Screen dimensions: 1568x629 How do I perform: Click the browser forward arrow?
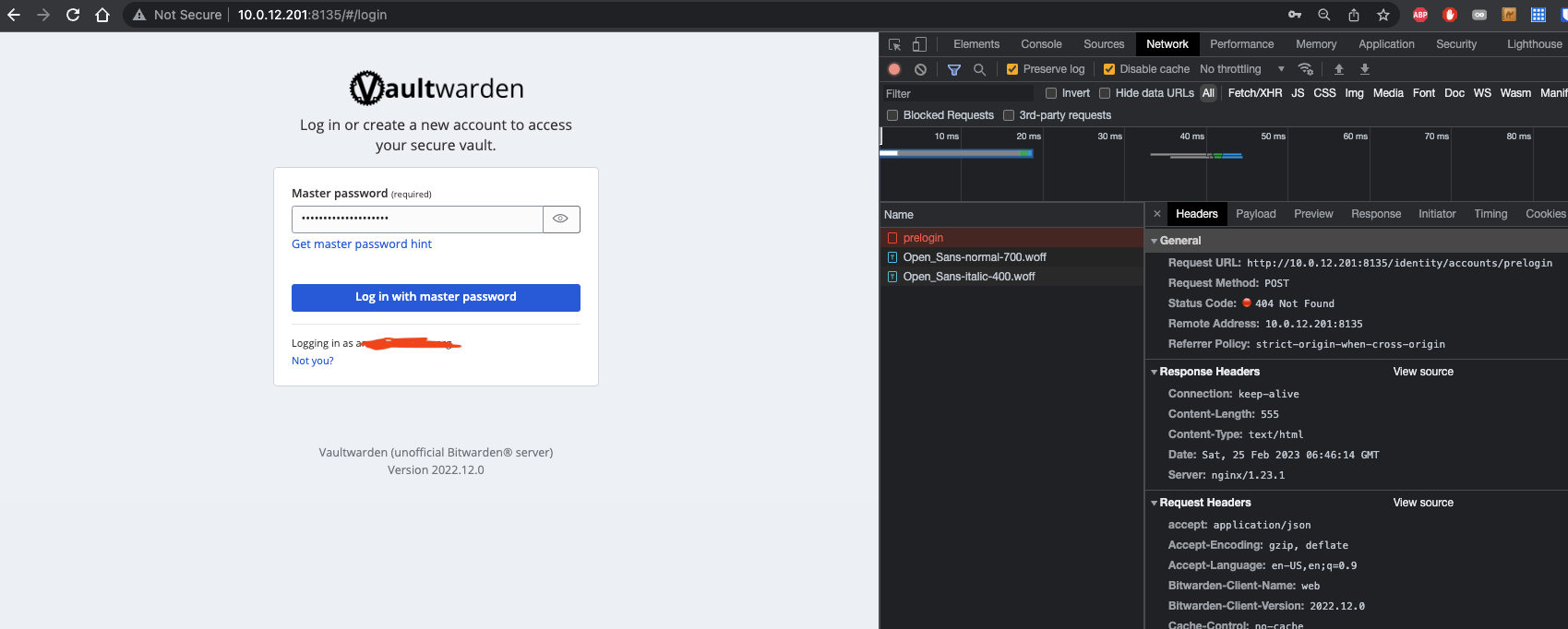[43, 15]
